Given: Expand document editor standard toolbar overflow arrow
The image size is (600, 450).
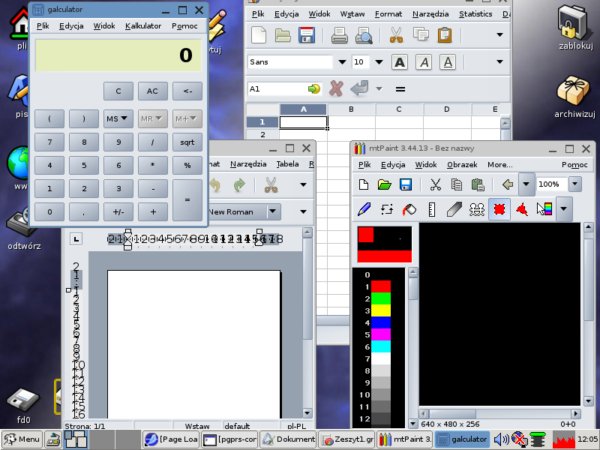Looking at the screenshot, I should (303, 185).
